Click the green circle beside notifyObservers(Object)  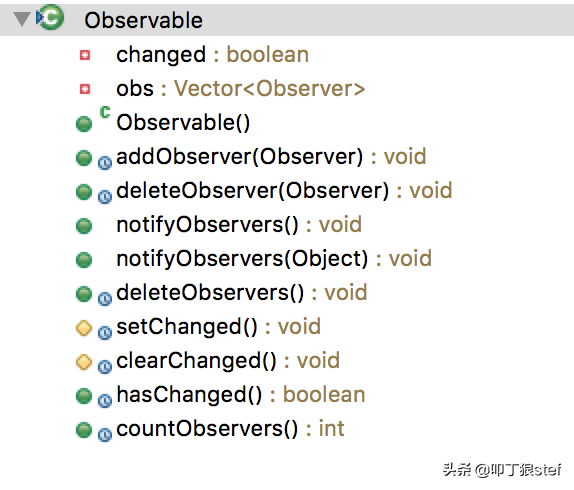click(84, 260)
